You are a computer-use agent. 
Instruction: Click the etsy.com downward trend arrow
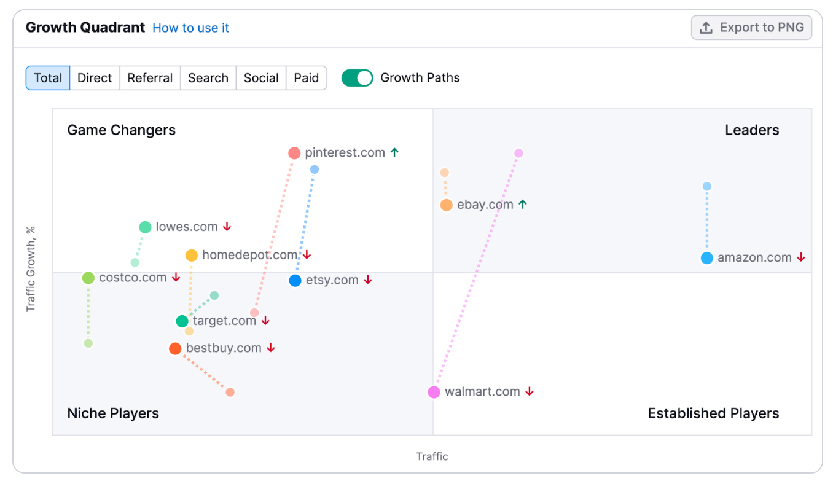click(368, 280)
